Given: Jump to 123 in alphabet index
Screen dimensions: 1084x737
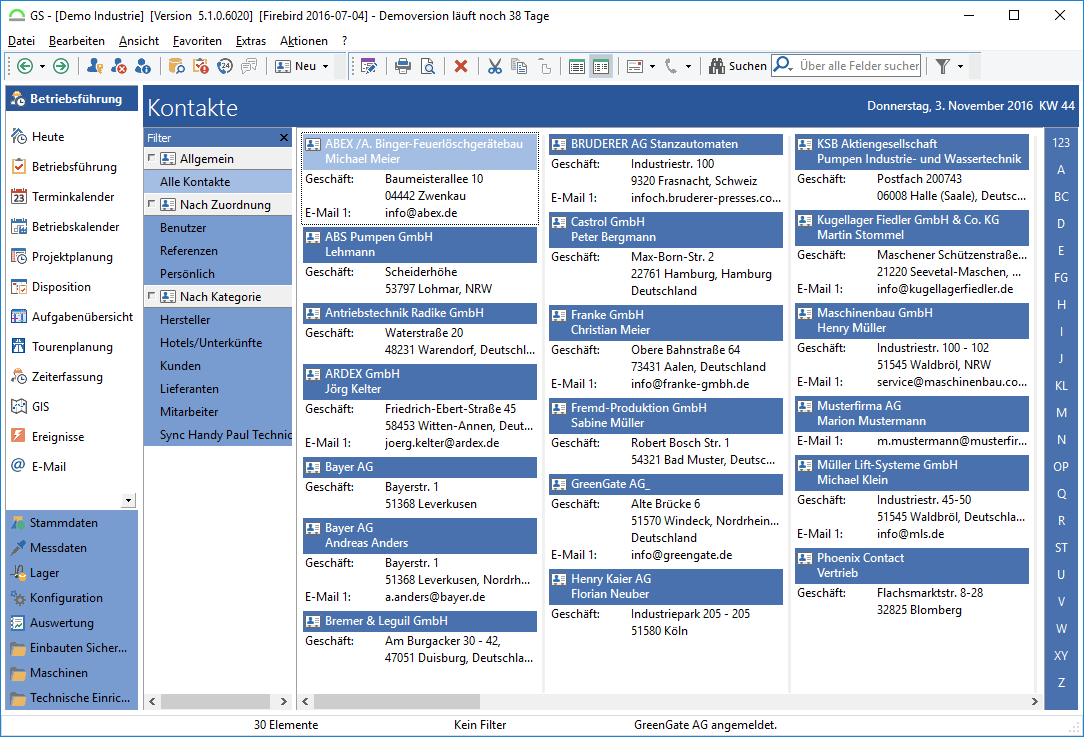Looking at the screenshot, I should point(1061,142).
